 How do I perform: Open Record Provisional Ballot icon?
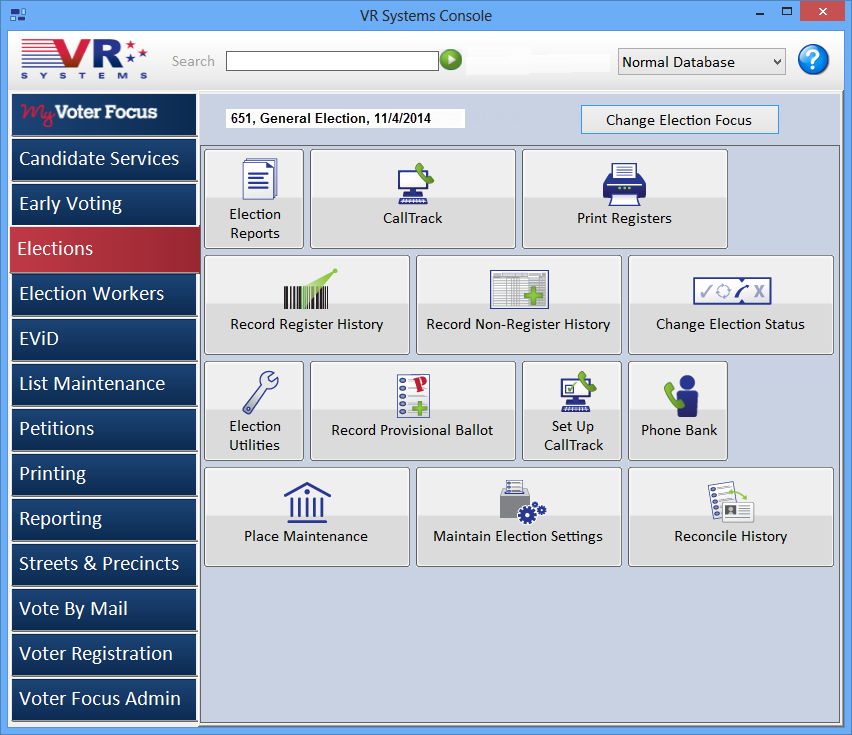click(x=413, y=395)
